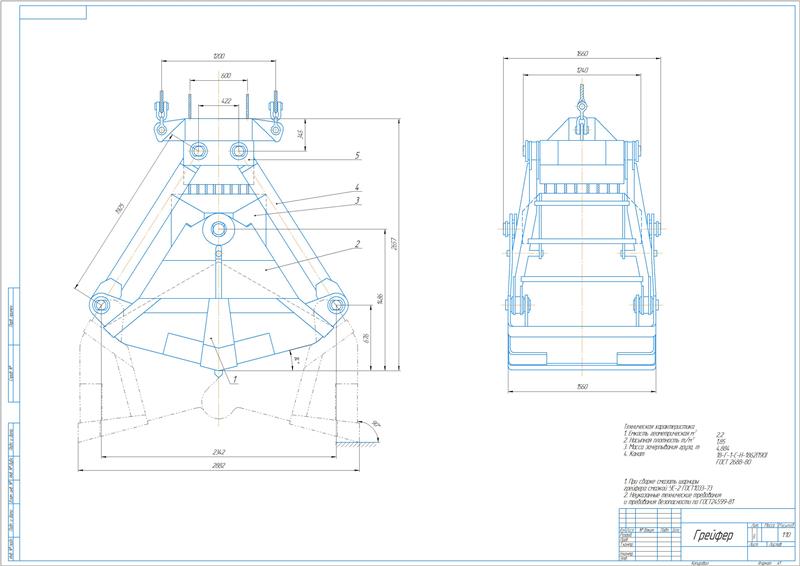The height and width of the screenshot is (566, 800).
Task: Click the part callout number 5
Action: tap(358, 155)
